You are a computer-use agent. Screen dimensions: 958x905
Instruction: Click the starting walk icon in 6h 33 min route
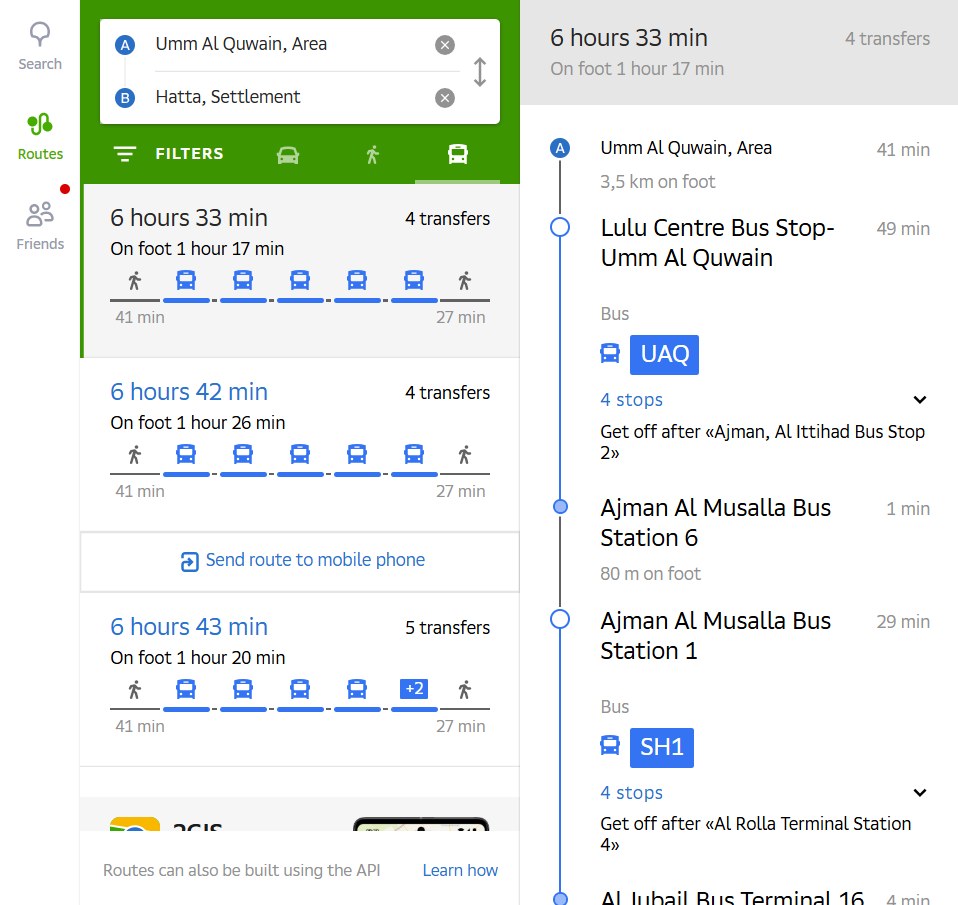(134, 281)
